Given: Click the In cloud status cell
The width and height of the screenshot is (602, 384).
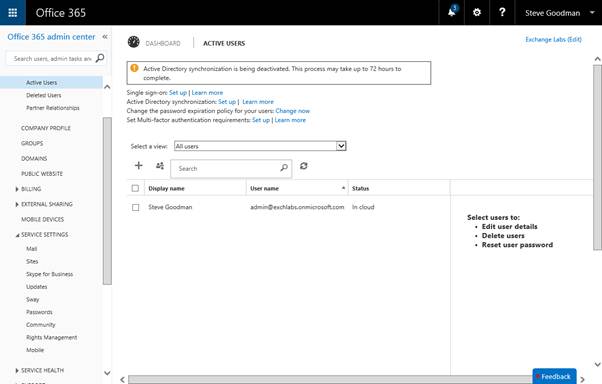Looking at the screenshot, I should [x=363, y=207].
